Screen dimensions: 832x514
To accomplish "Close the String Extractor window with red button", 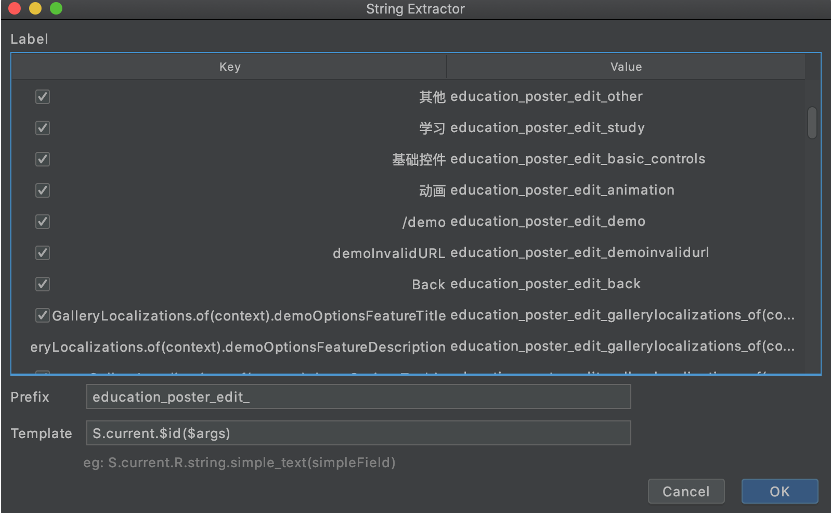I will pyautogui.click(x=14, y=8).
